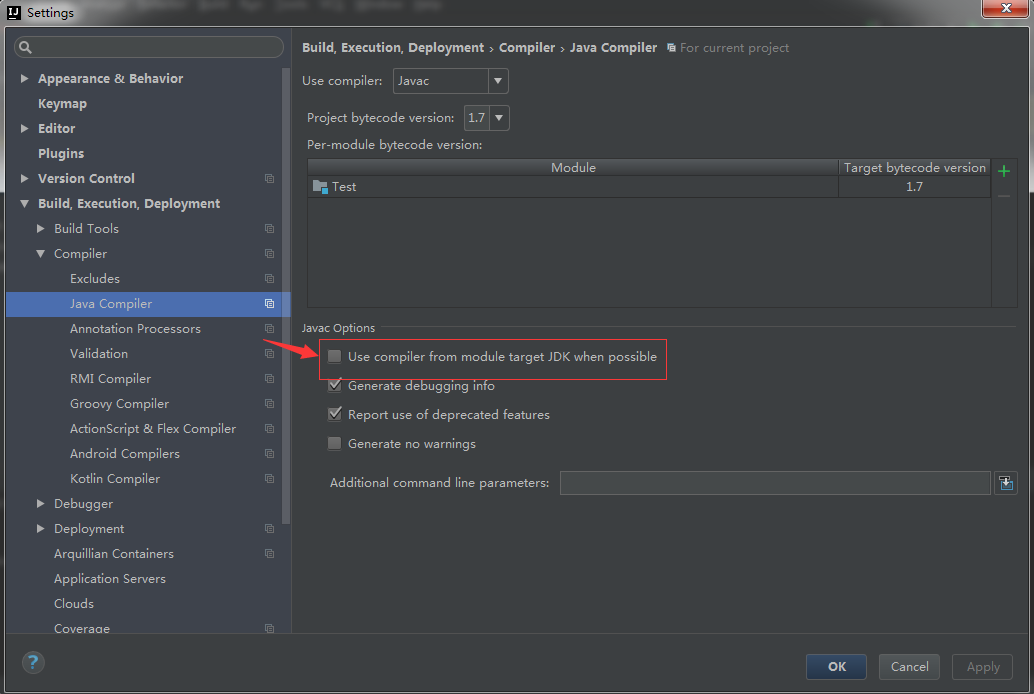Collapse the Compiler node
1034x694 pixels.
click(x=40, y=253)
